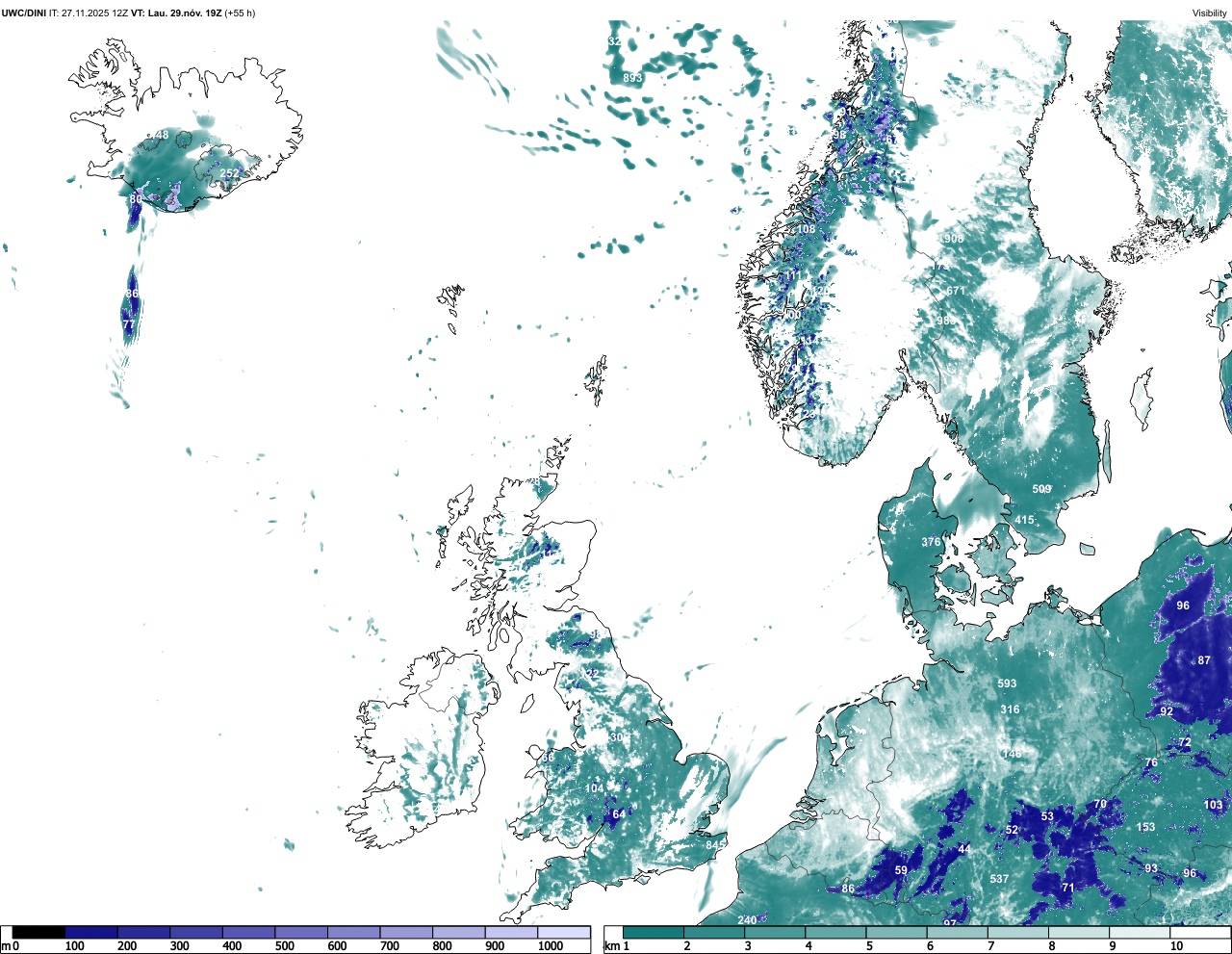Click the black 0–100 m legend swatch
Screen dimensions: 1232x954
[x=39, y=932]
